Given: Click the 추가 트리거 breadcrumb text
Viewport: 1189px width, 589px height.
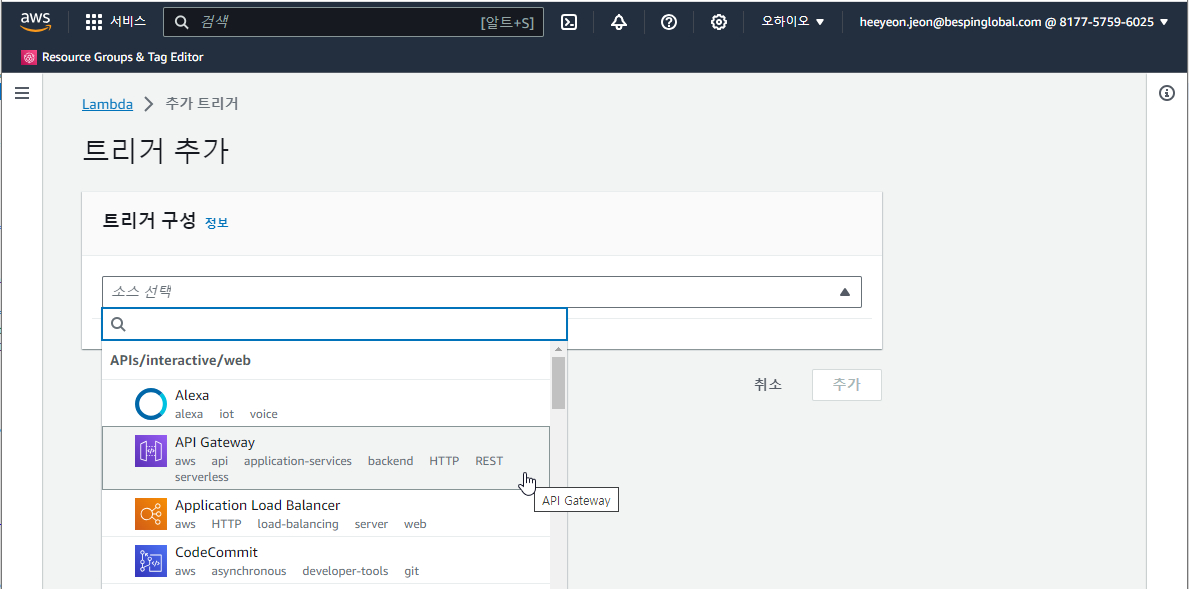Looking at the screenshot, I should [x=202, y=104].
